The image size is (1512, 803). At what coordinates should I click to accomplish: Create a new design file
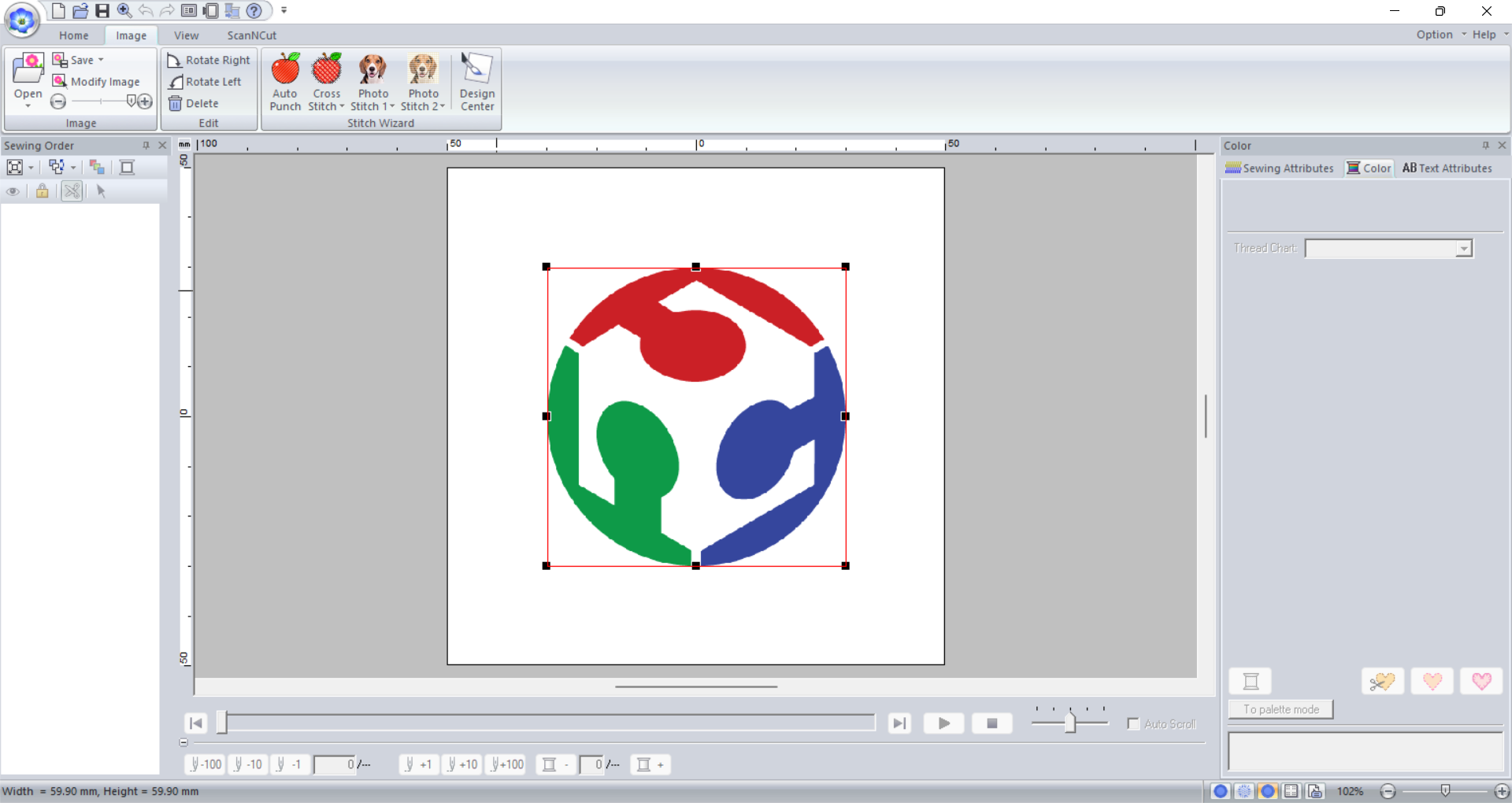click(x=58, y=10)
